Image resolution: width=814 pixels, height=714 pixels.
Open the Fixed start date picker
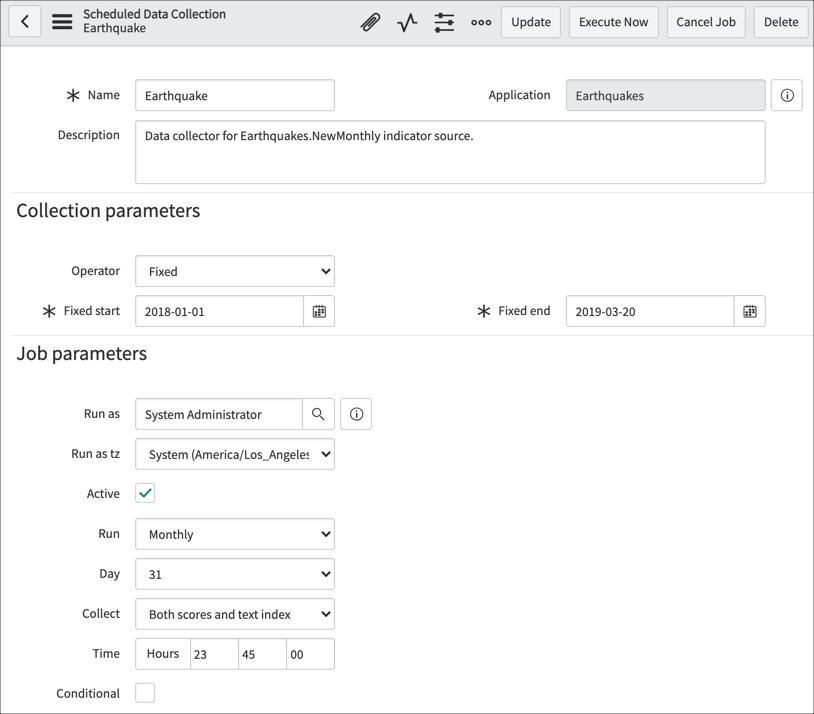tap(319, 311)
